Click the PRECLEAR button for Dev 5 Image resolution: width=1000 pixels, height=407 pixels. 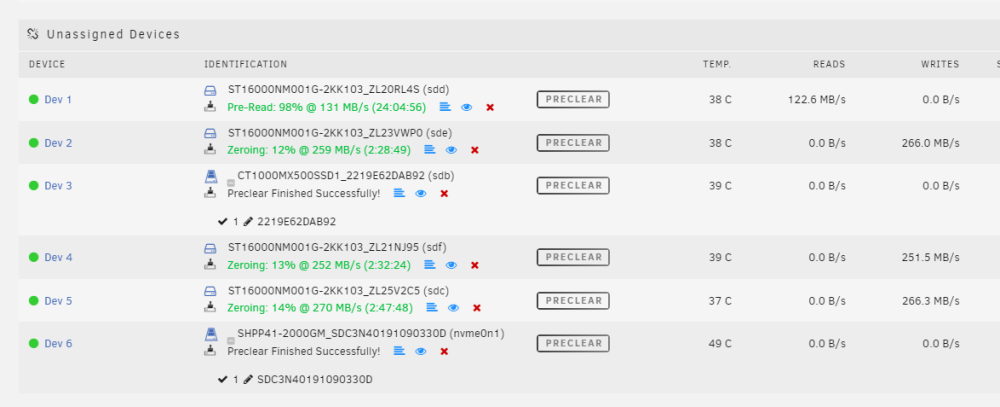point(573,300)
